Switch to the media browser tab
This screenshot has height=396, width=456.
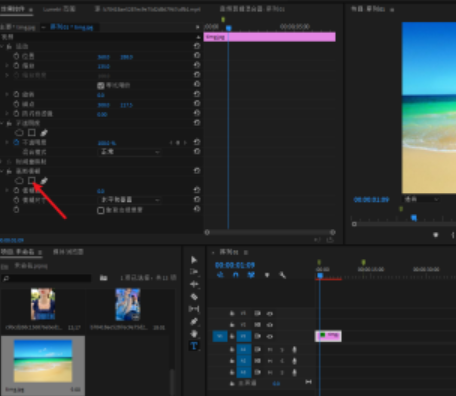68,252
